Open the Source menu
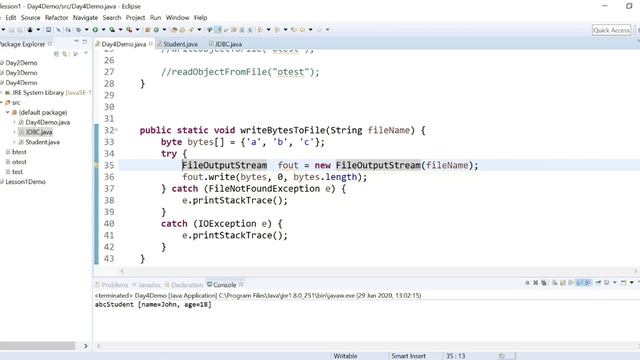 31,18
